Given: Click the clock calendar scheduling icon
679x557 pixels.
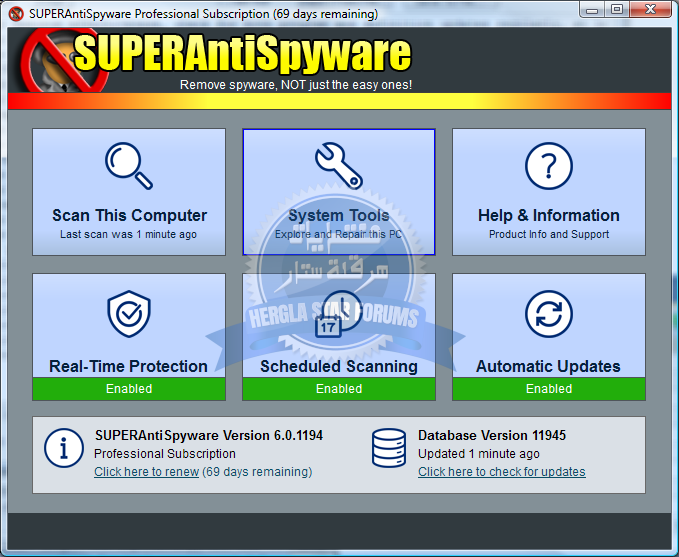Looking at the screenshot, I should (x=338, y=314).
